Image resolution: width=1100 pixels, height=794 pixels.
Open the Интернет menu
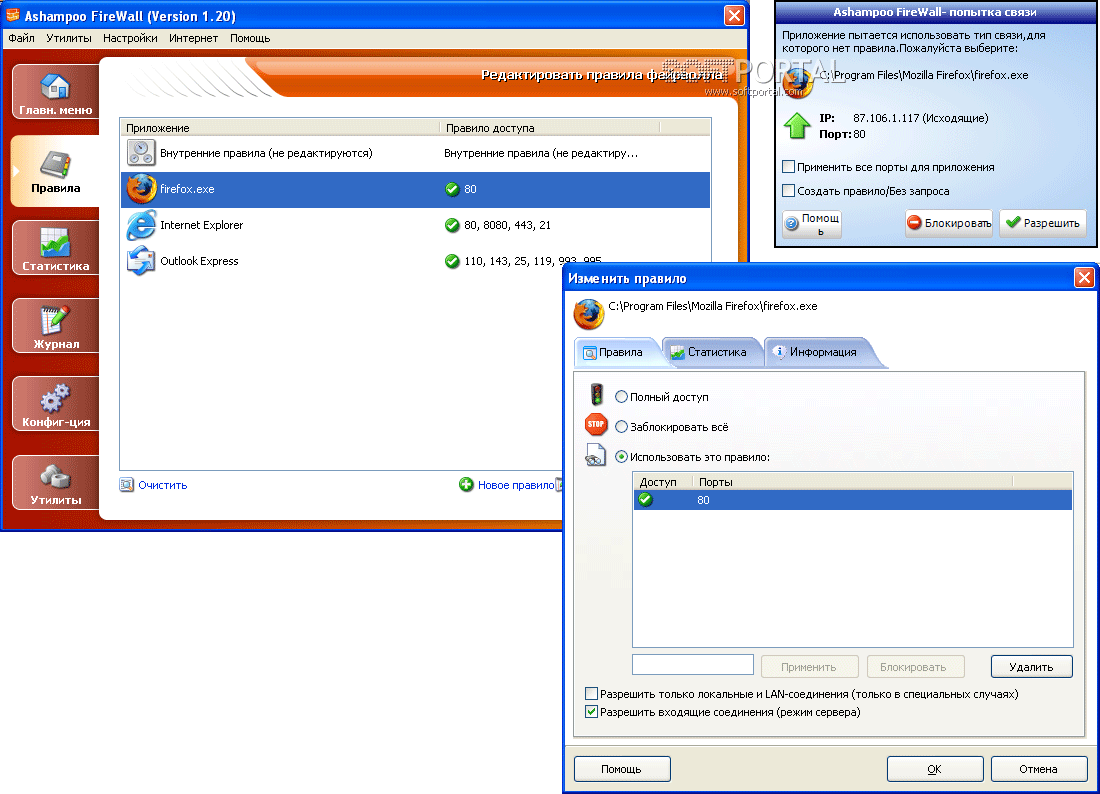(x=193, y=38)
